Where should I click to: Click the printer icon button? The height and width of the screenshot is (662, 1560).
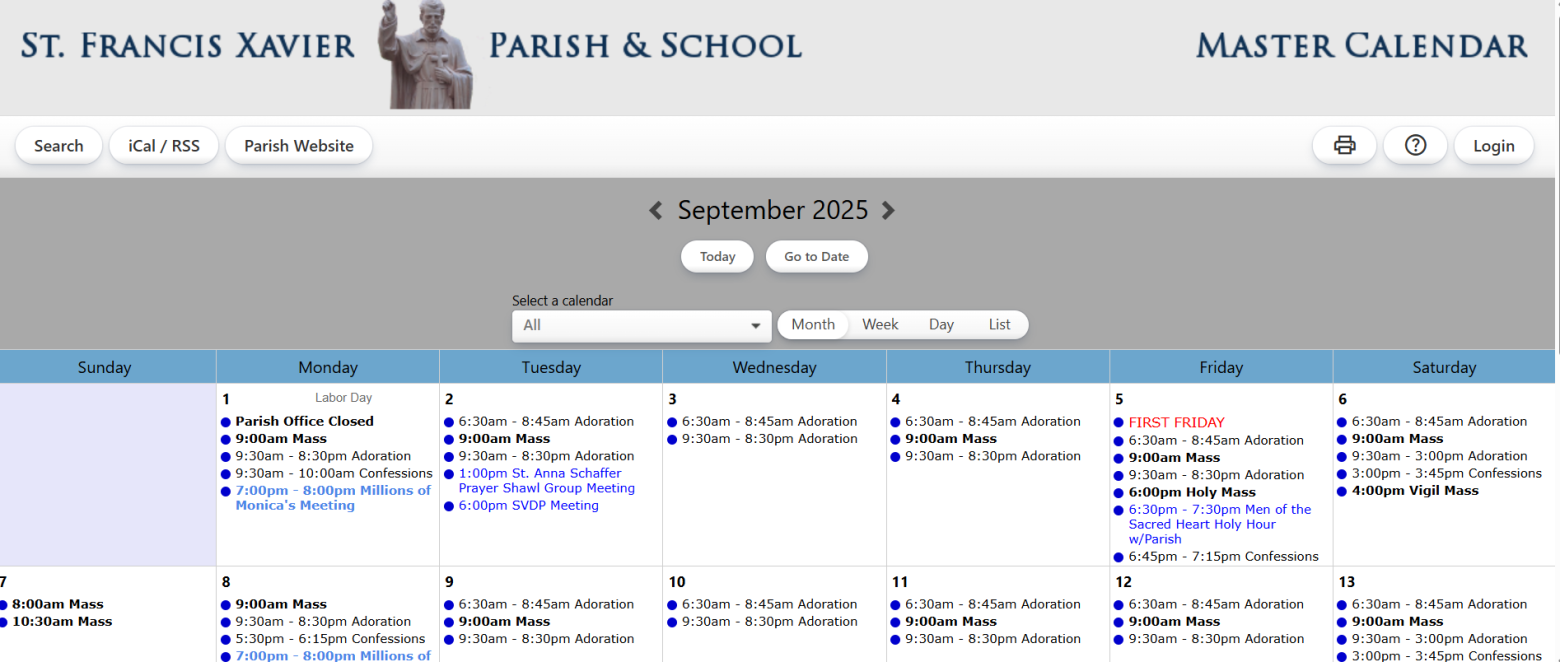tap(1344, 146)
